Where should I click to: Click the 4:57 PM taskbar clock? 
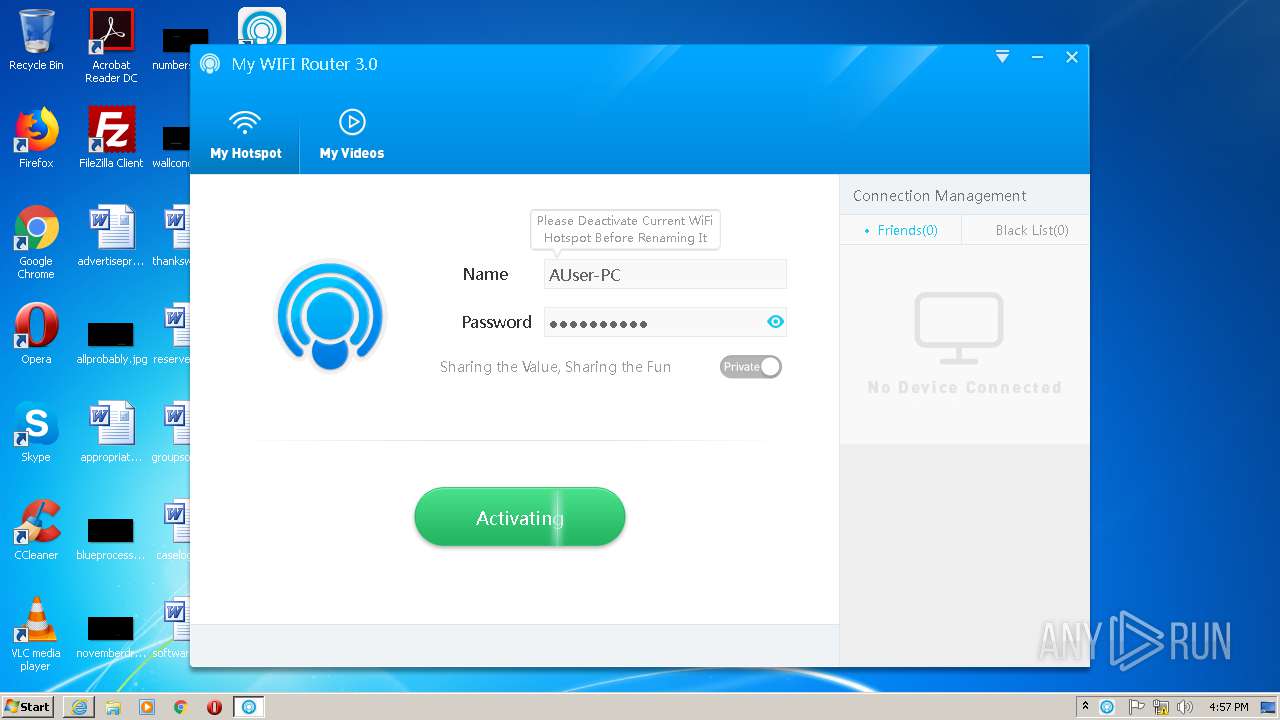point(1228,706)
